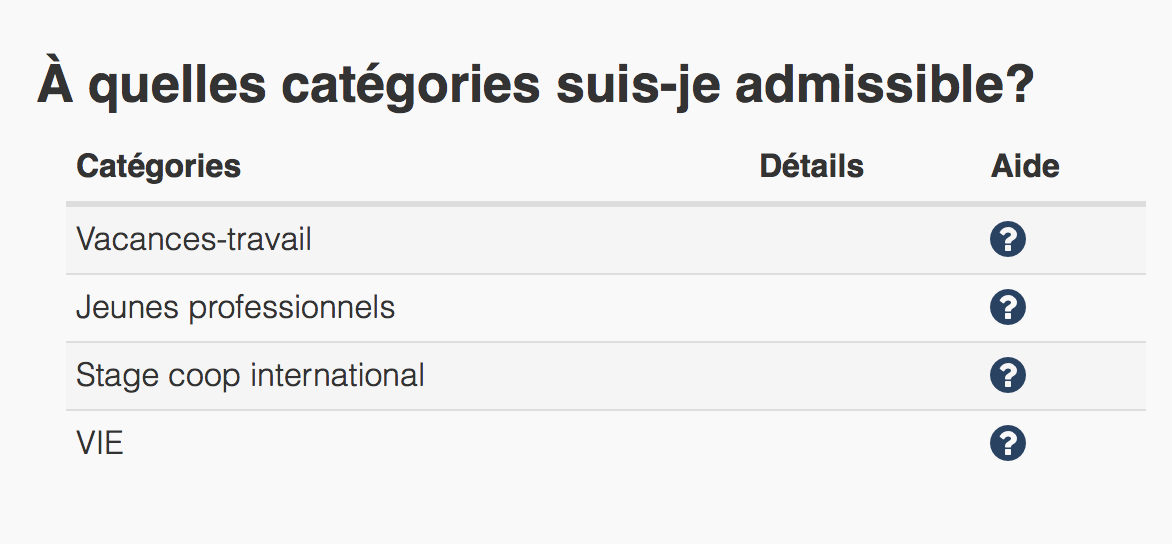1172x544 pixels.
Task: Click the Jeunes professionnels category text
Action: (x=235, y=308)
